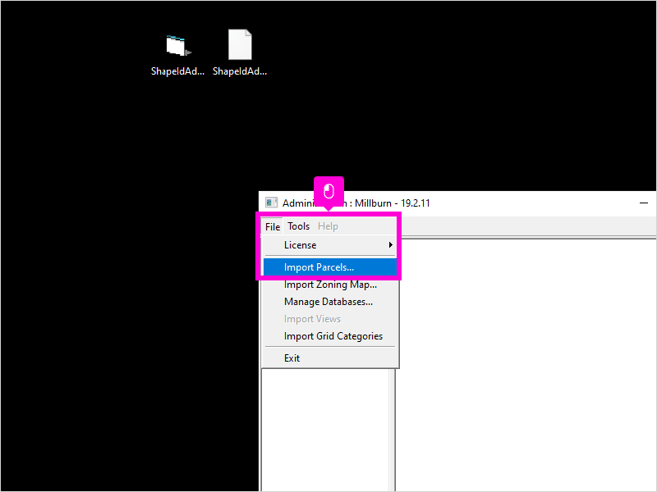Click the empty left navigation pane

325,430
